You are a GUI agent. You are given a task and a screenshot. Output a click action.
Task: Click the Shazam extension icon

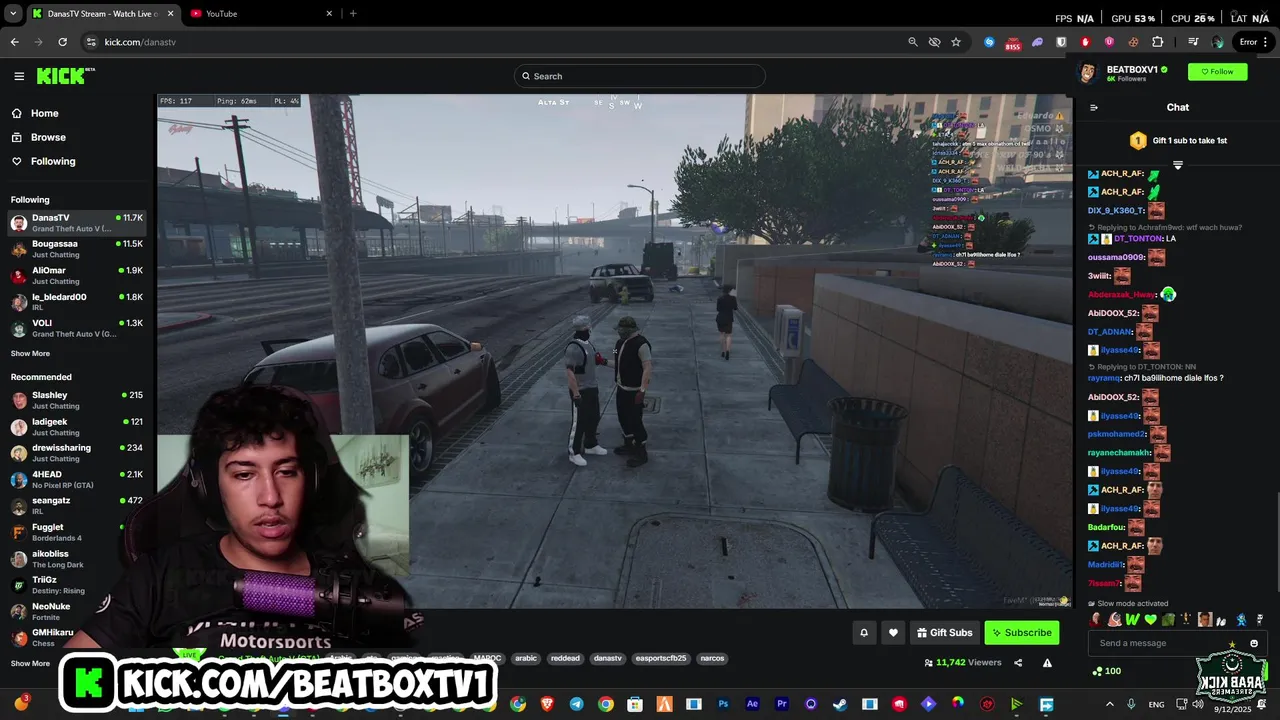point(989,42)
